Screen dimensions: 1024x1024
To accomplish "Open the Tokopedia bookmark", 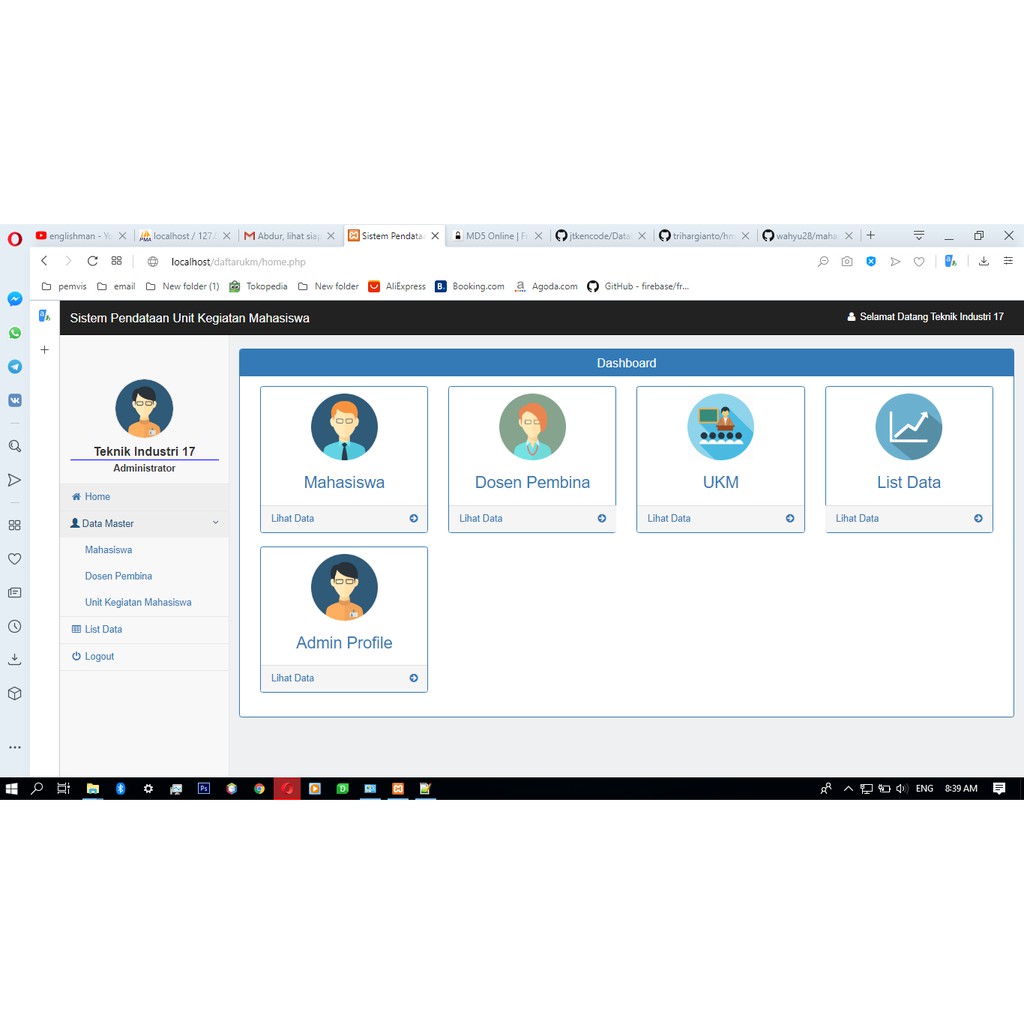I will [x=266, y=286].
